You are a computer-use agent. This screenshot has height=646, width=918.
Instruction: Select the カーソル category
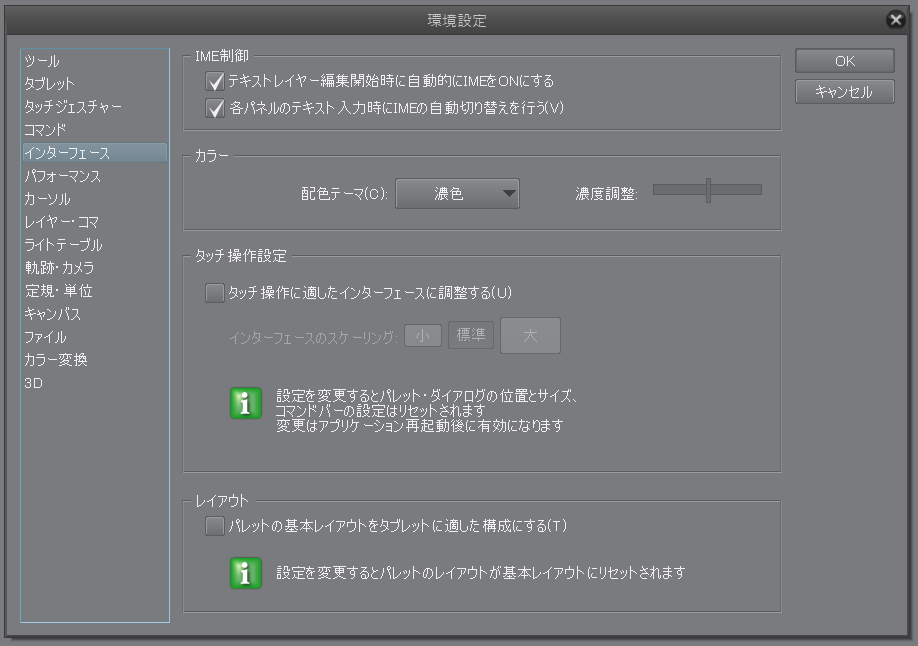(x=95, y=199)
